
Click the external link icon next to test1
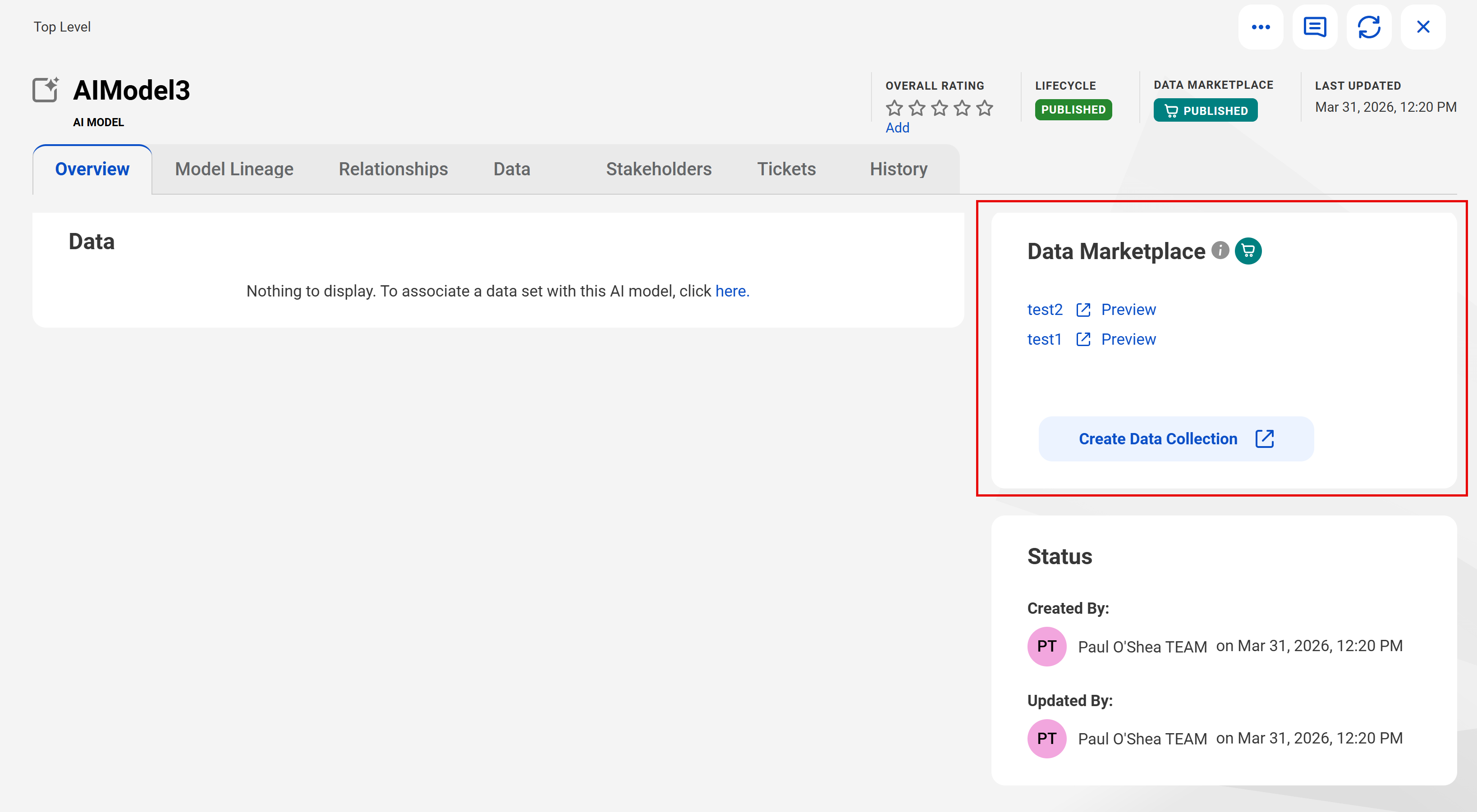1083,339
